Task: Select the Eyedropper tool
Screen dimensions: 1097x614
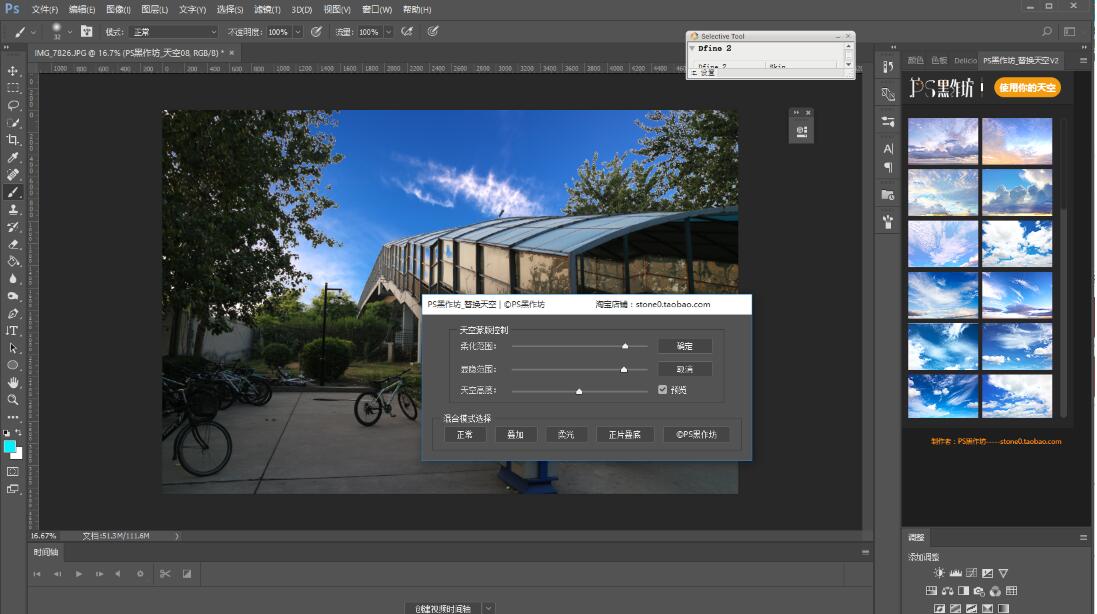Action: (x=13, y=157)
